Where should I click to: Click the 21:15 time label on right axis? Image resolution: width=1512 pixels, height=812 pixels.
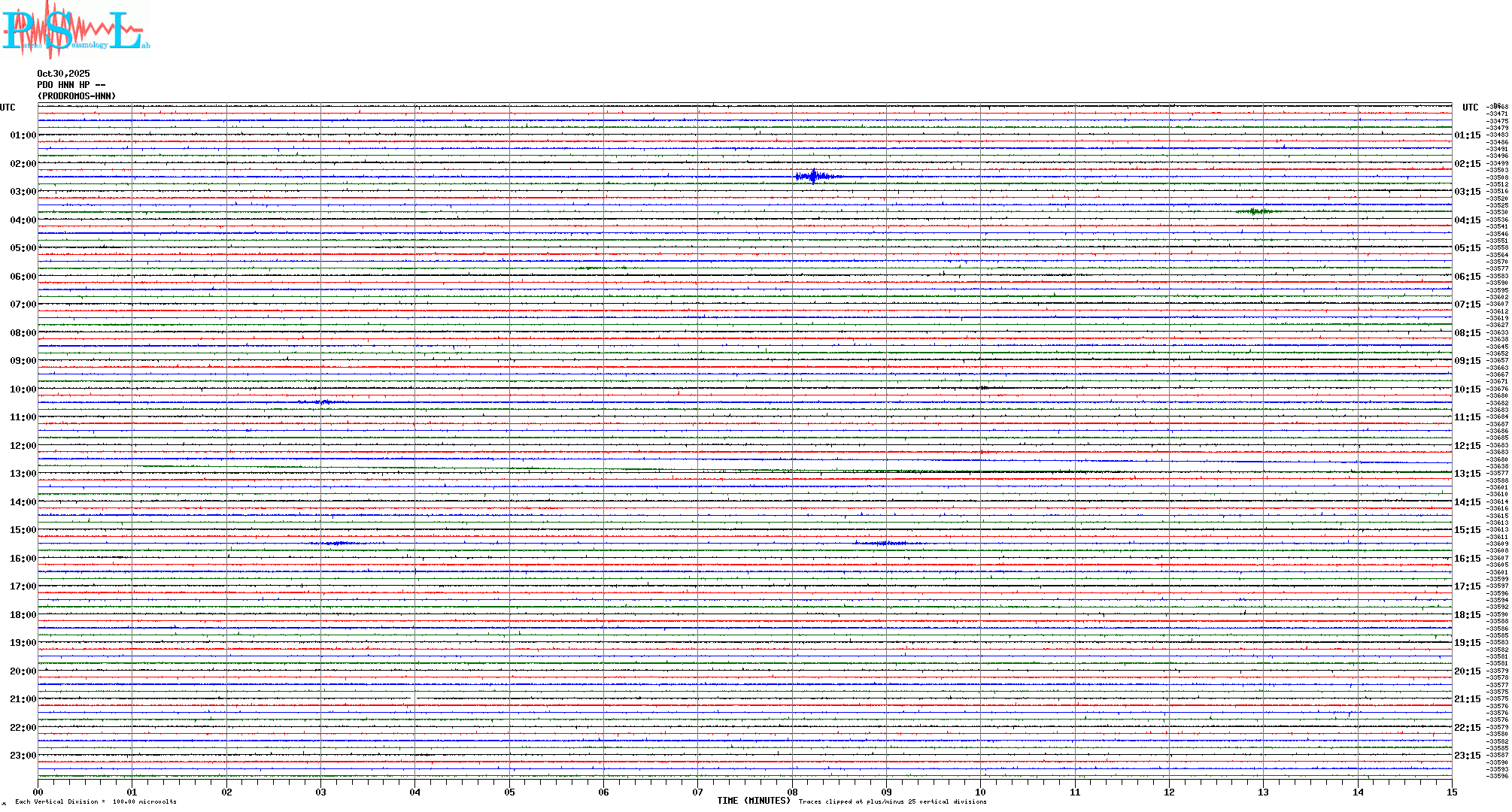1467,699
